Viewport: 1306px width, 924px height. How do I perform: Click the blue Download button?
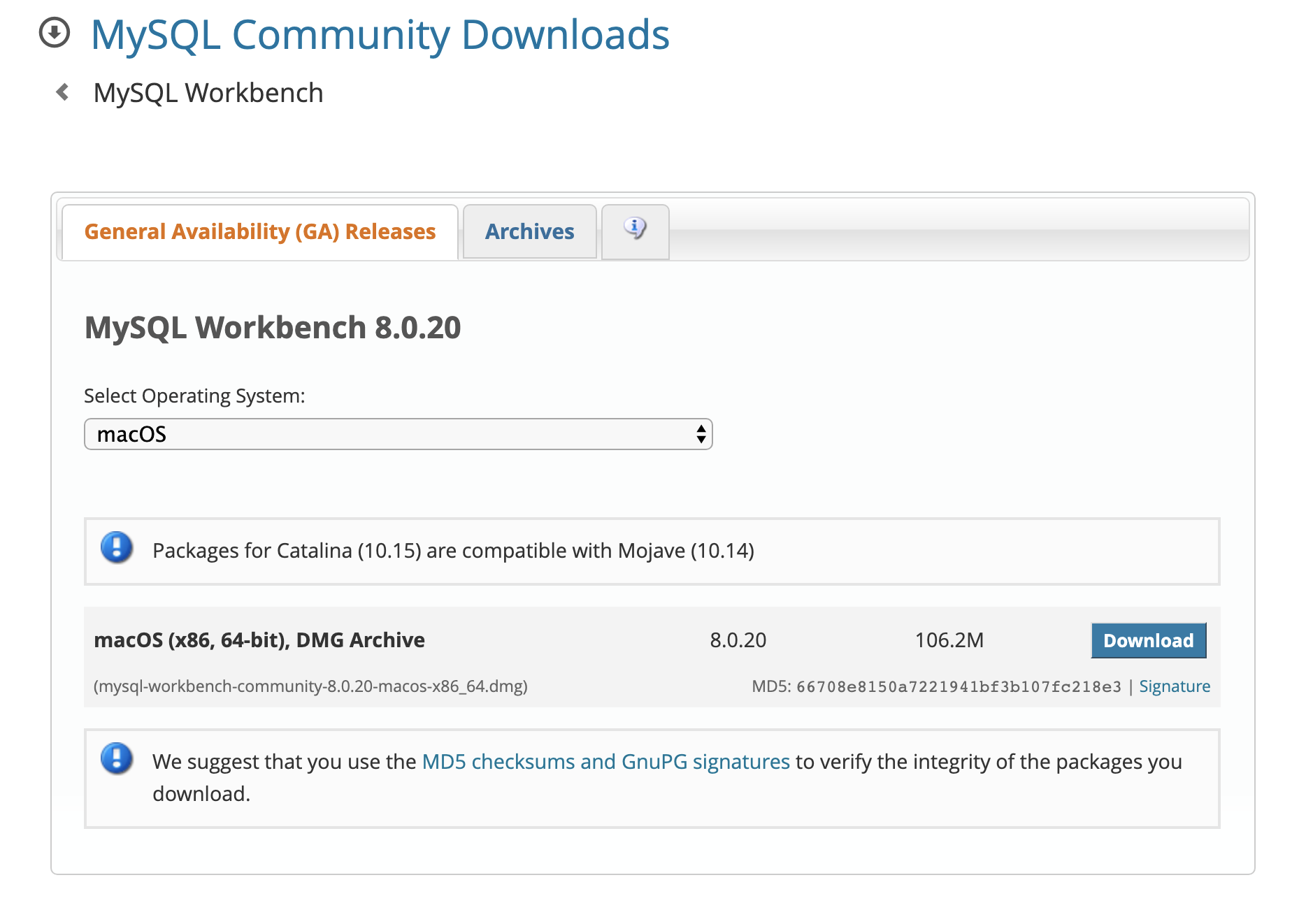tap(1149, 640)
